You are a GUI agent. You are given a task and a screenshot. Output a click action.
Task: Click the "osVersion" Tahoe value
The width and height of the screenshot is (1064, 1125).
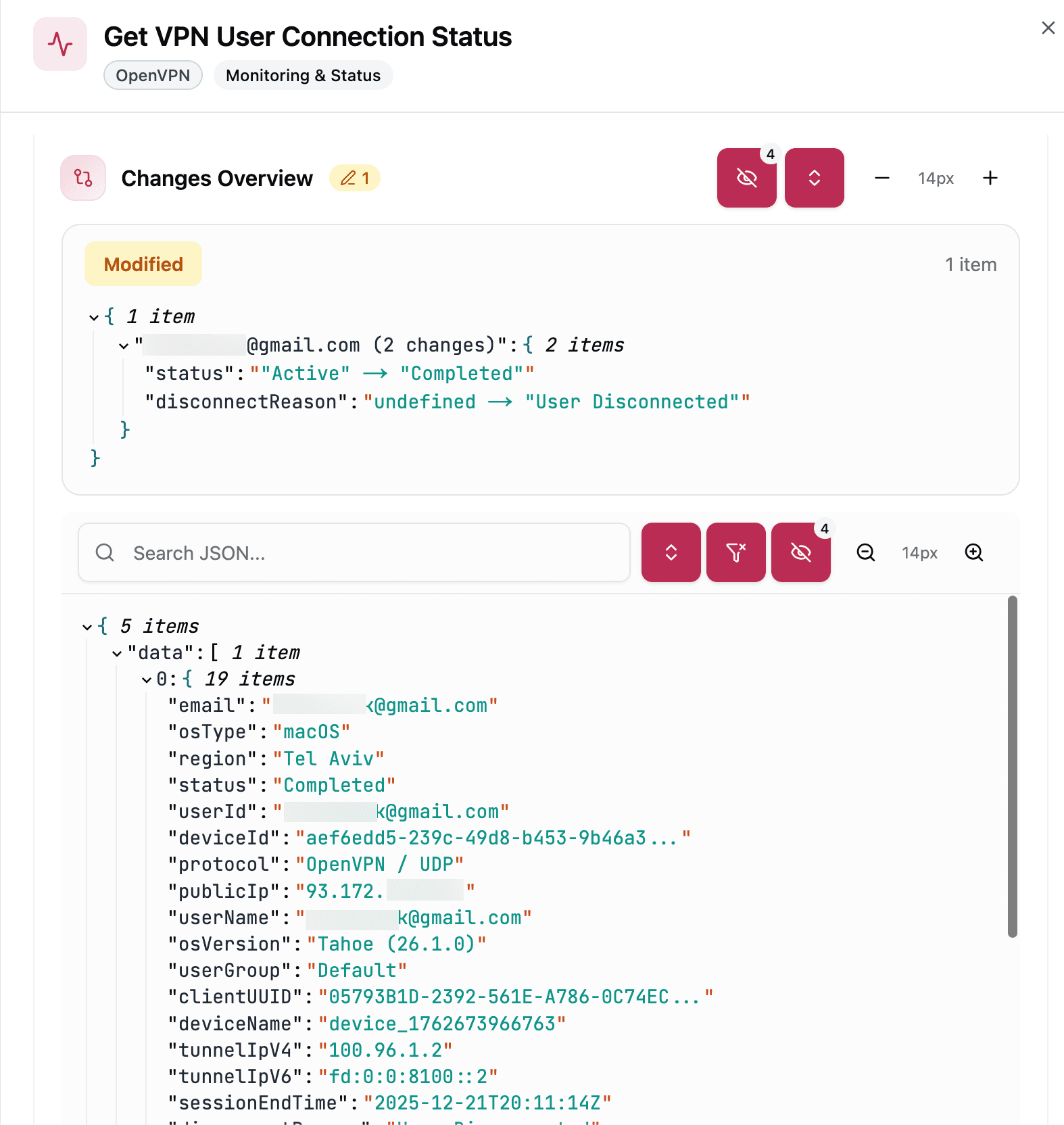coord(397,944)
